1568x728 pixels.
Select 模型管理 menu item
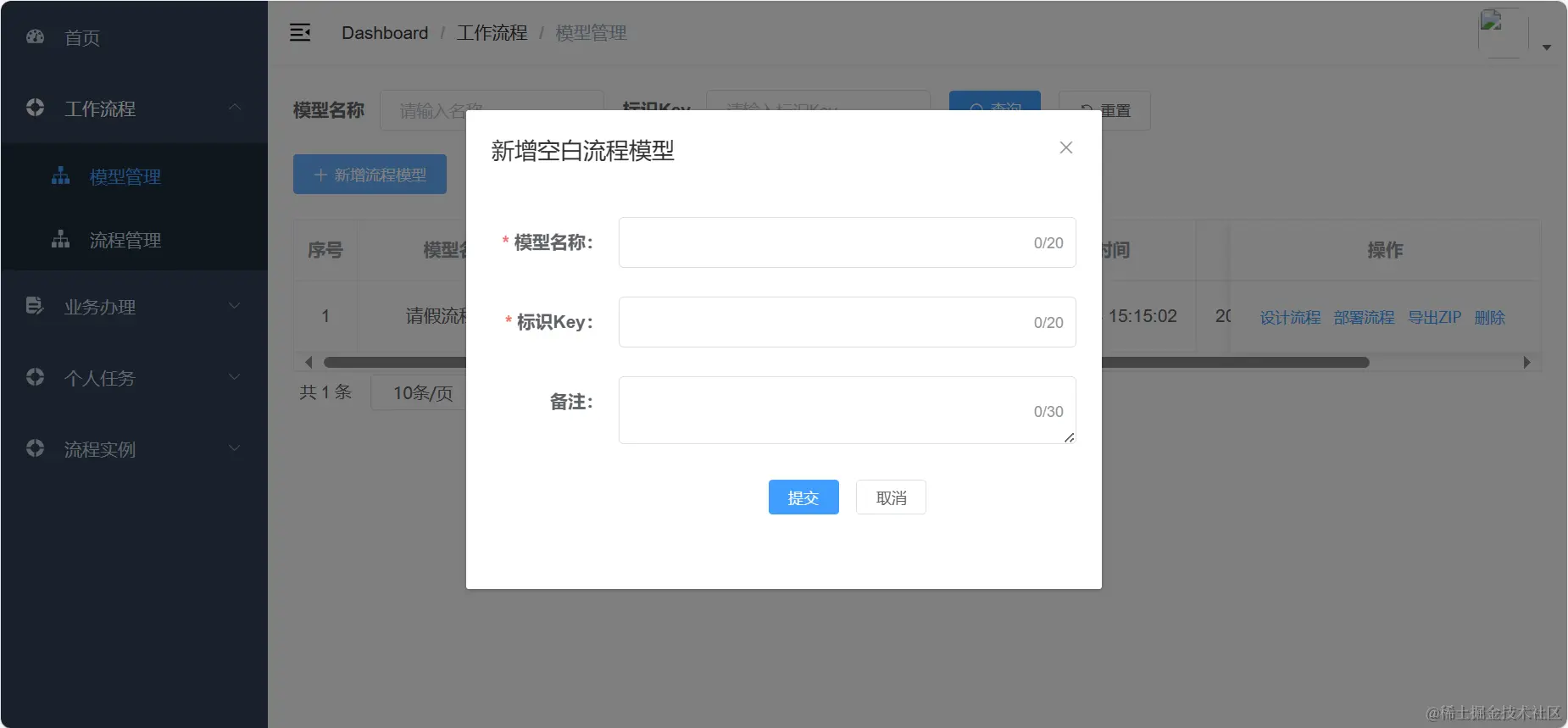click(134, 176)
